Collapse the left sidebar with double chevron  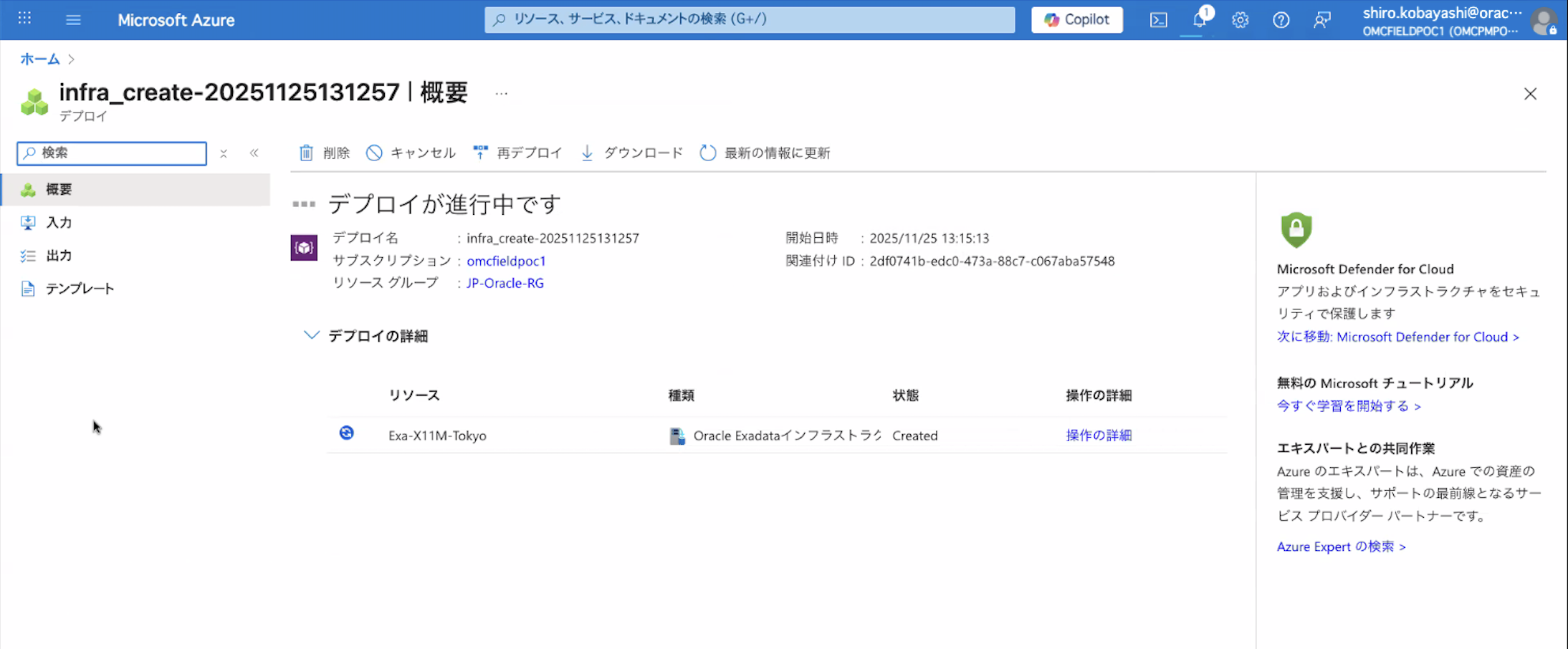click(254, 153)
